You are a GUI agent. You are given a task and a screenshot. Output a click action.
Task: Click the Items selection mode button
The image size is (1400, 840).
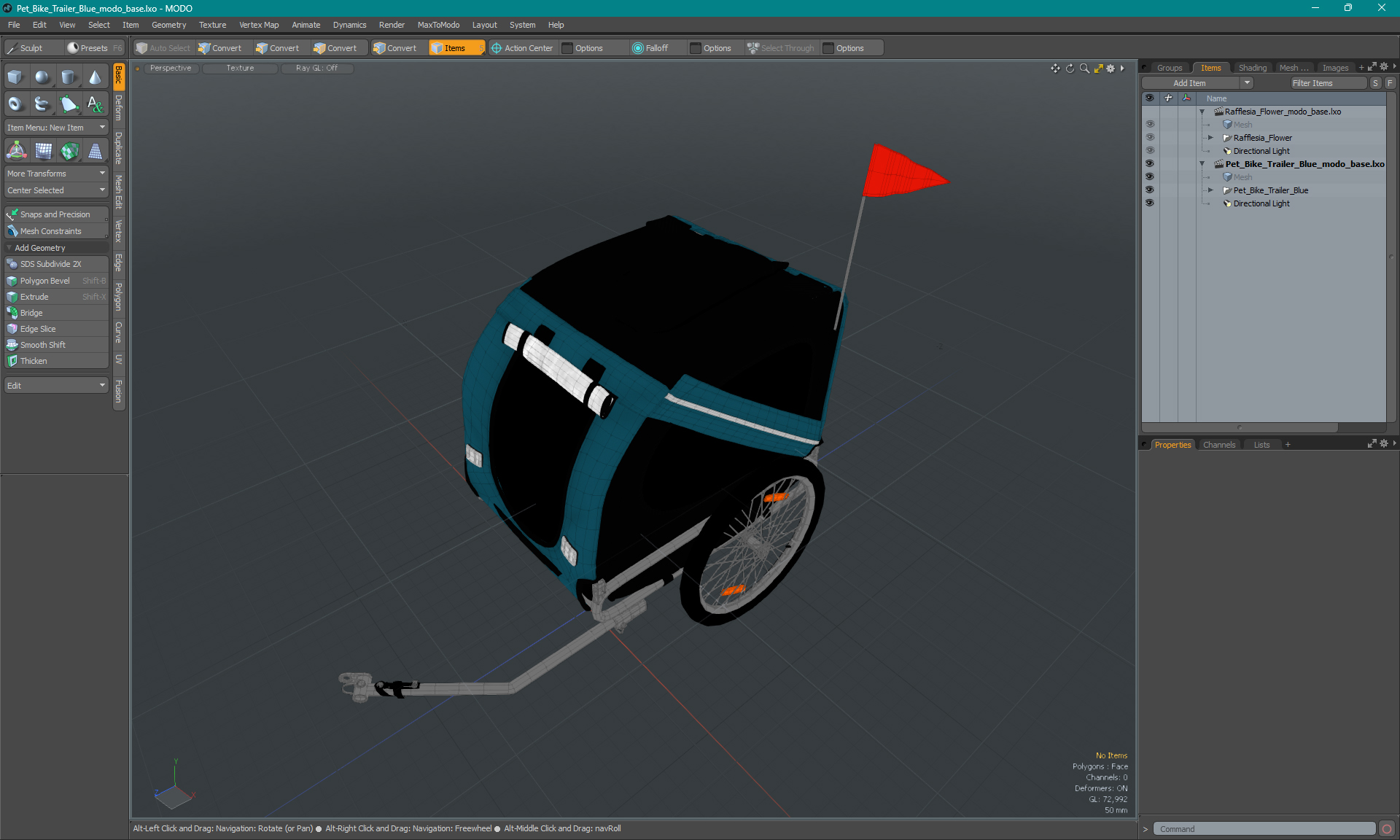click(x=456, y=48)
